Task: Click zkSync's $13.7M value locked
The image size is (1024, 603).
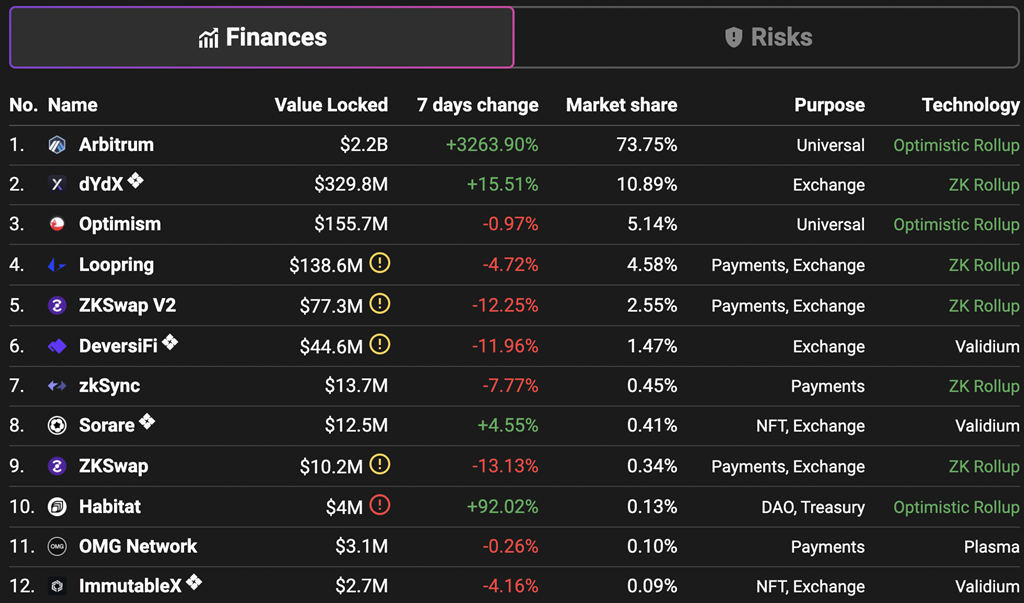Action: click(x=356, y=386)
